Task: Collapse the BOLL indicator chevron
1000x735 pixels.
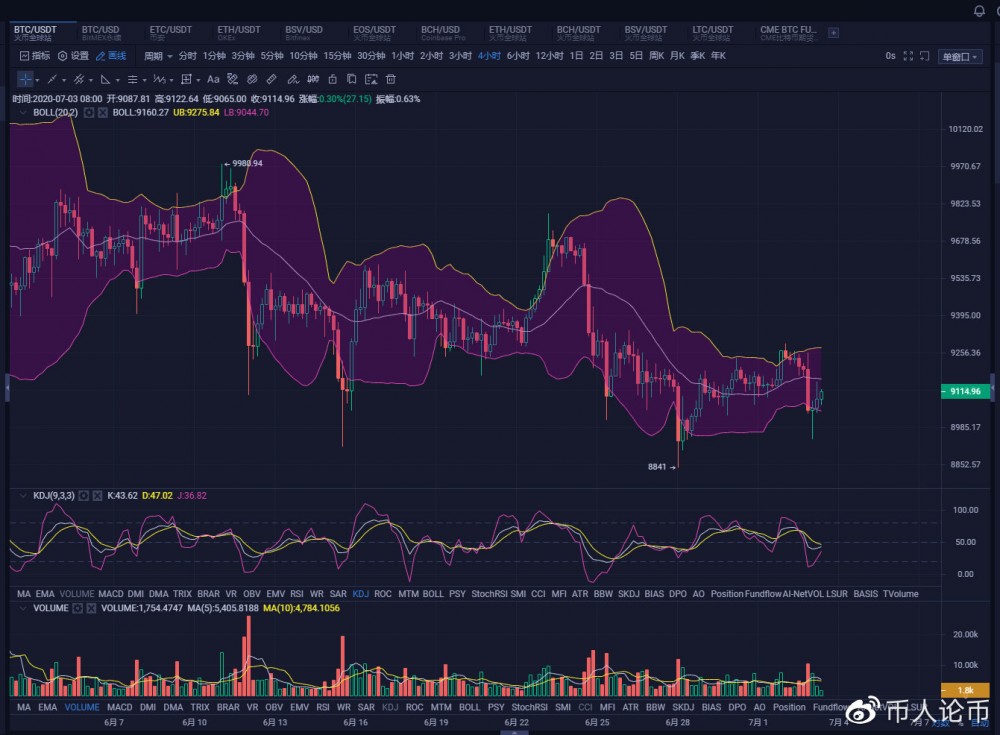Action: click(x=22, y=113)
